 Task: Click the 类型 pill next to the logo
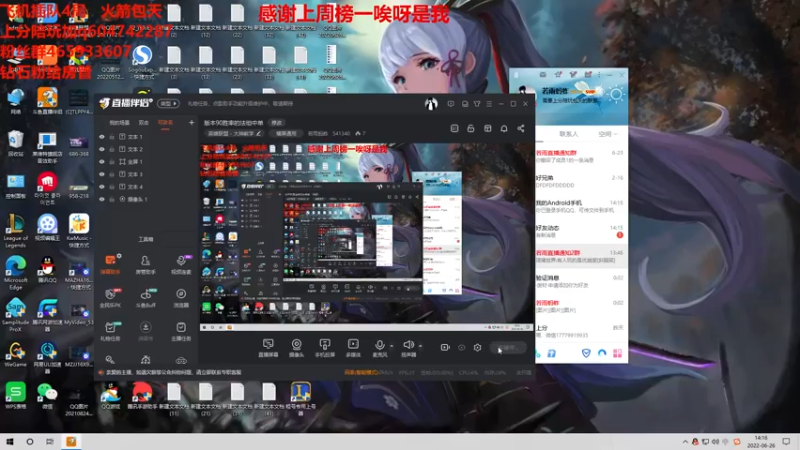point(168,104)
